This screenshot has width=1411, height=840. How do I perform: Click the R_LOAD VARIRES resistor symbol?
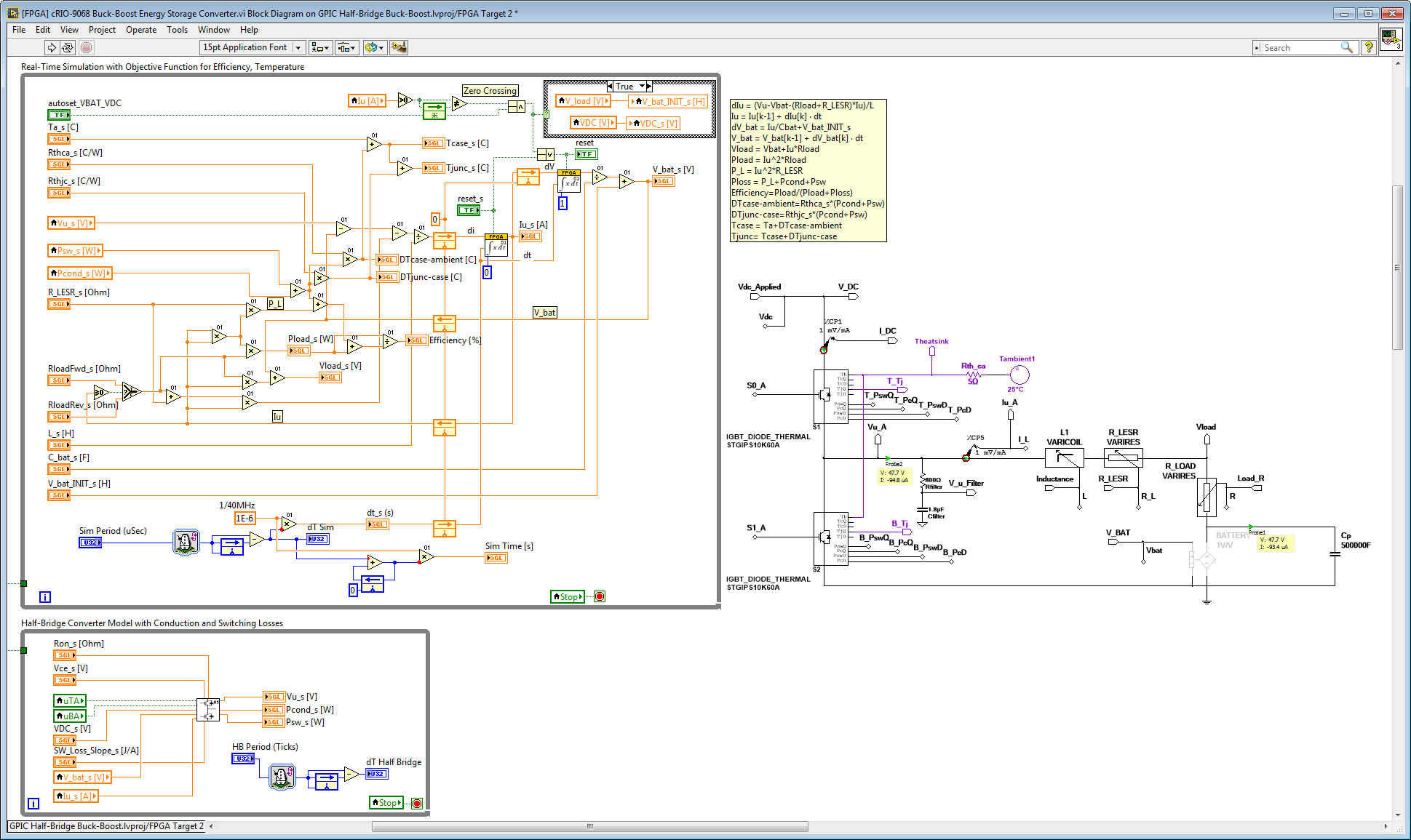point(1207,497)
